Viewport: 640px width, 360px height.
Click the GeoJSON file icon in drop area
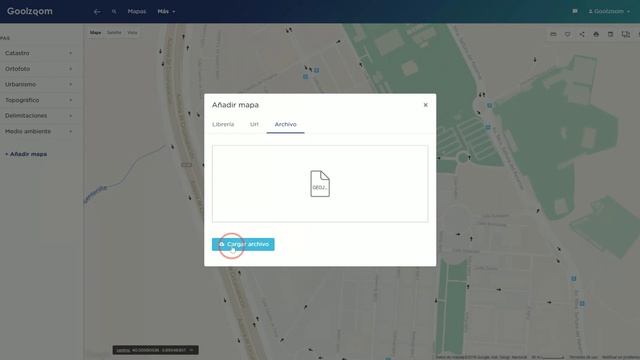(320, 184)
